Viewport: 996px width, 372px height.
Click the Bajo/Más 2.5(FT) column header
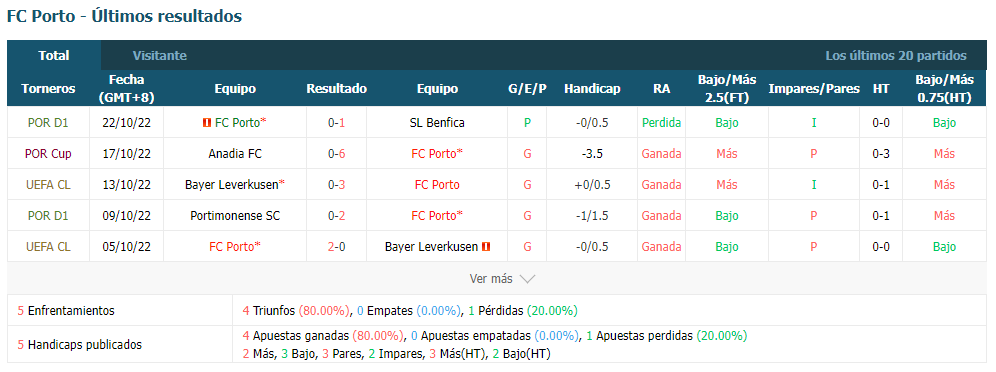tap(727, 89)
